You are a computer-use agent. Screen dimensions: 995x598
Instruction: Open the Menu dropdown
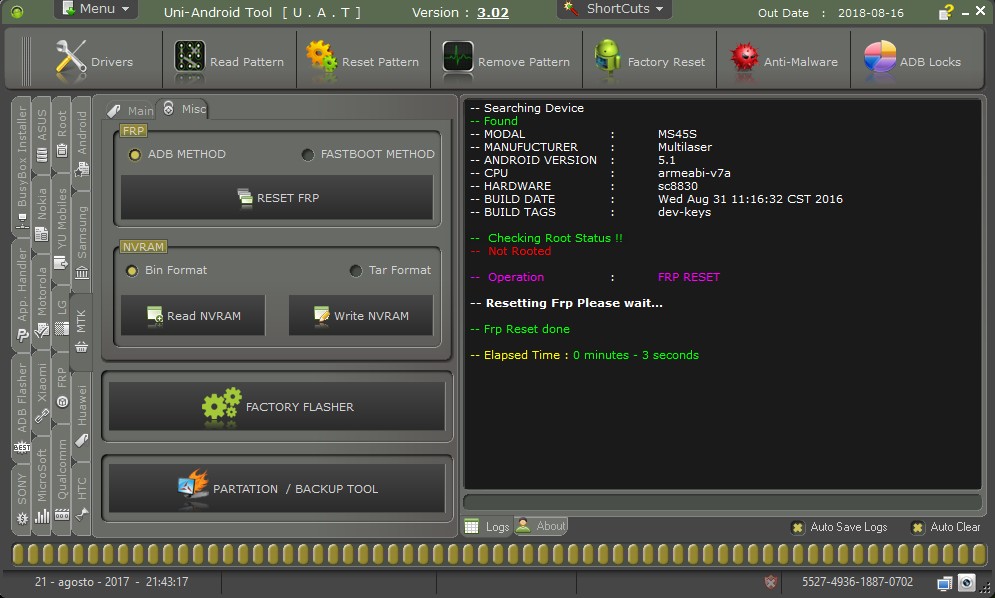click(x=96, y=9)
